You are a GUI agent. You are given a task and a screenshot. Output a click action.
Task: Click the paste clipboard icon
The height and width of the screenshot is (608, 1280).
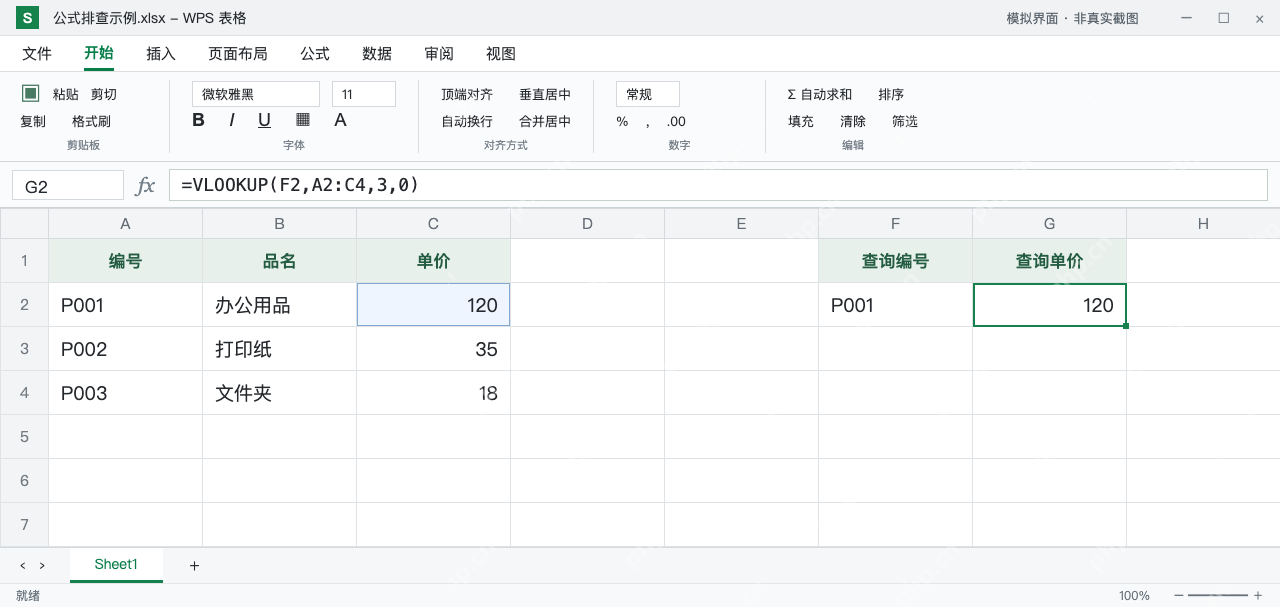tap(31, 93)
